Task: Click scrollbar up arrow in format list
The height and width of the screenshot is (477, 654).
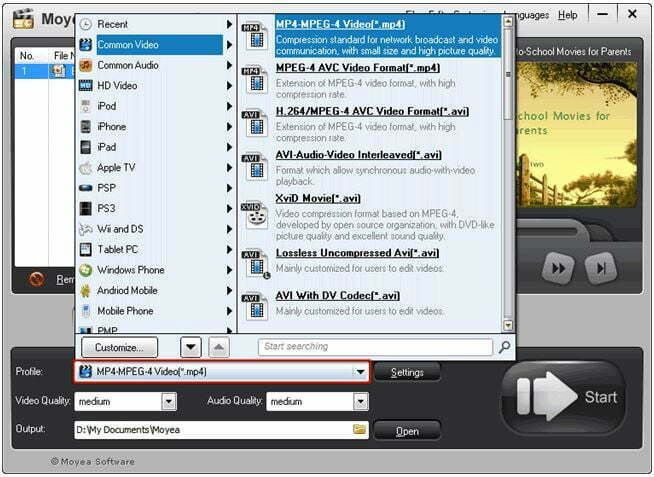Action: [x=508, y=21]
